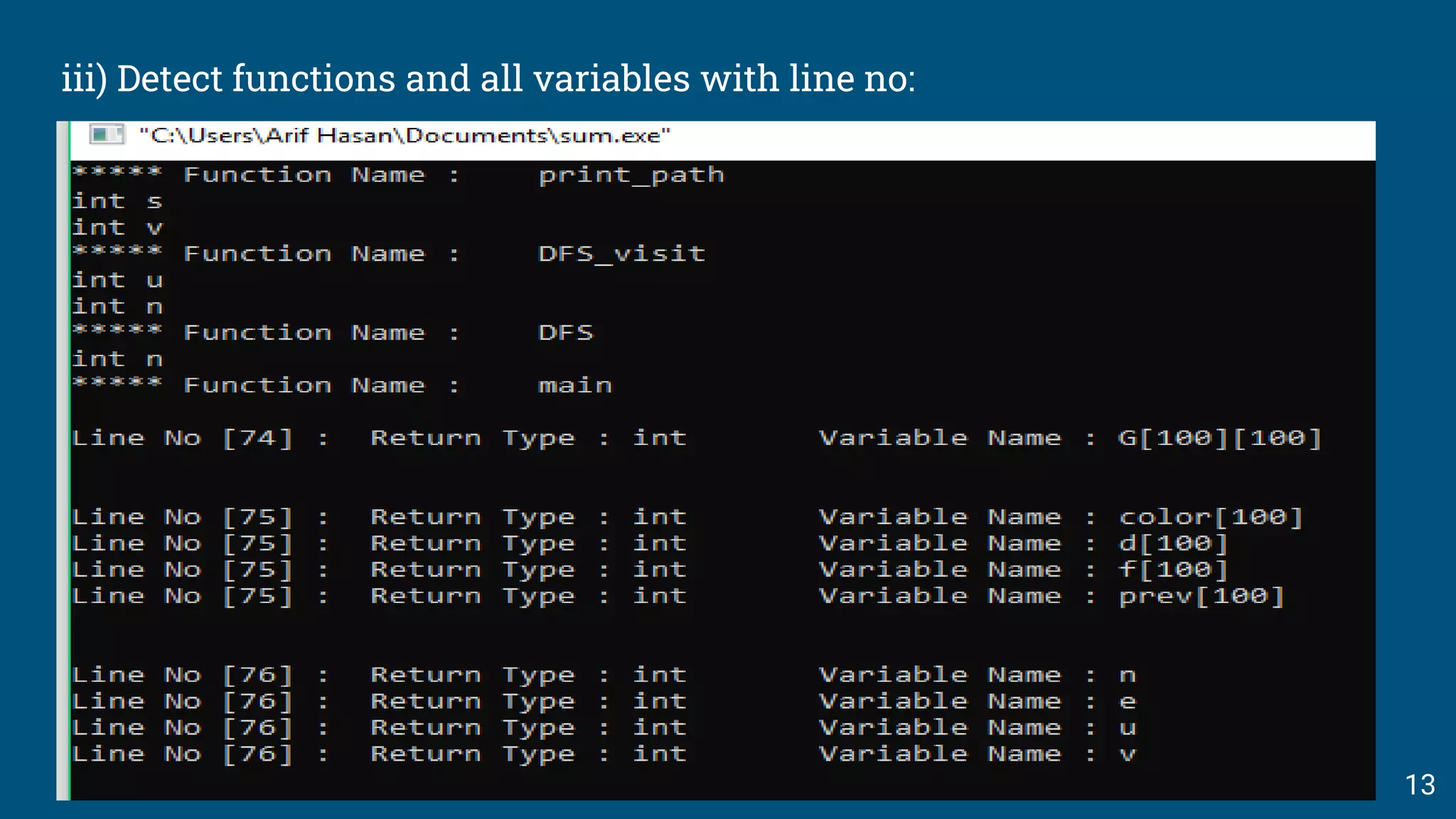The width and height of the screenshot is (1456, 819).
Task: Click the main function name text
Action: (x=574, y=385)
